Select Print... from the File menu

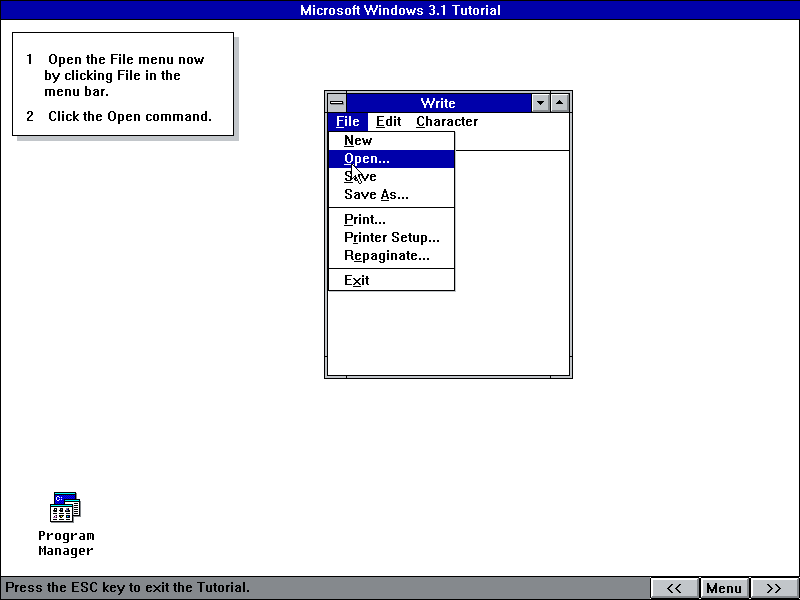391,219
